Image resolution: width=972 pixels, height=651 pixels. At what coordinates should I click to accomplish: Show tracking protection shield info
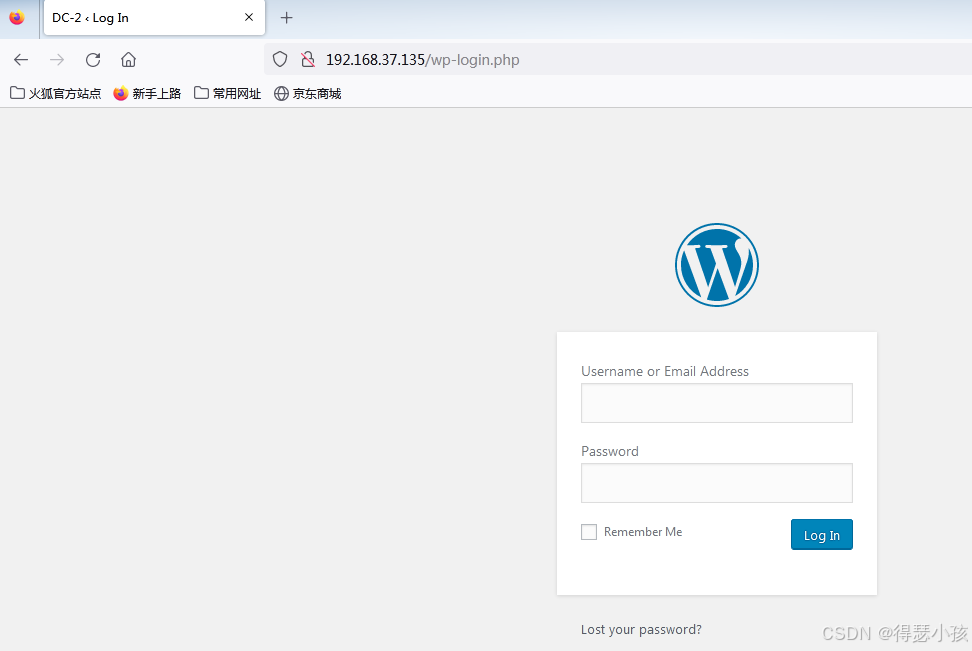pyautogui.click(x=280, y=60)
